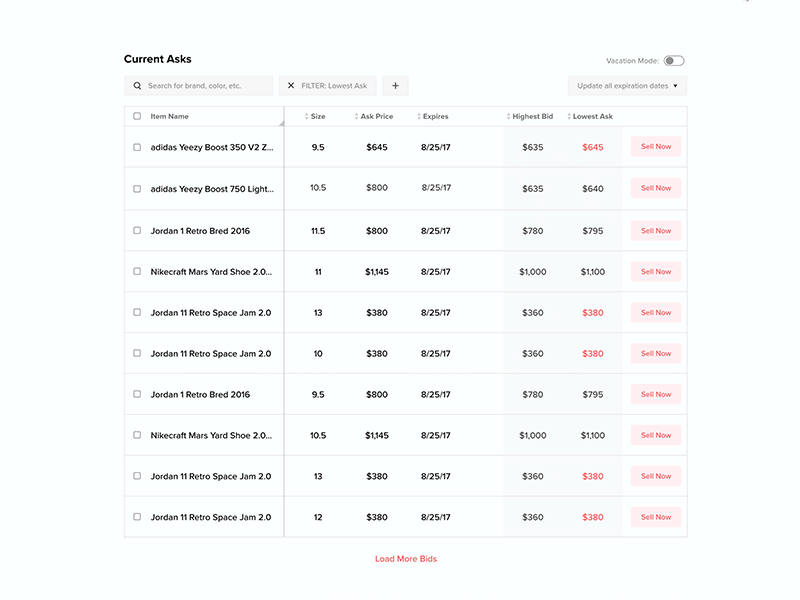This screenshot has width=800, height=600.
Task: Check the select-all header checkbox
Action: pos(137,116)
